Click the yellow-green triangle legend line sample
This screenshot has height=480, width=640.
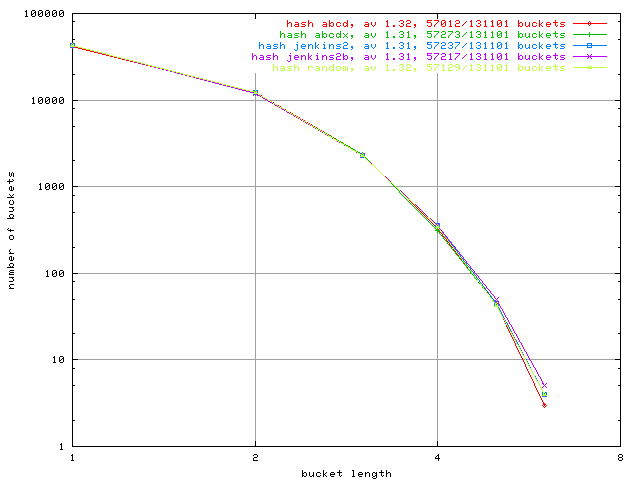[x=590, y=68]
